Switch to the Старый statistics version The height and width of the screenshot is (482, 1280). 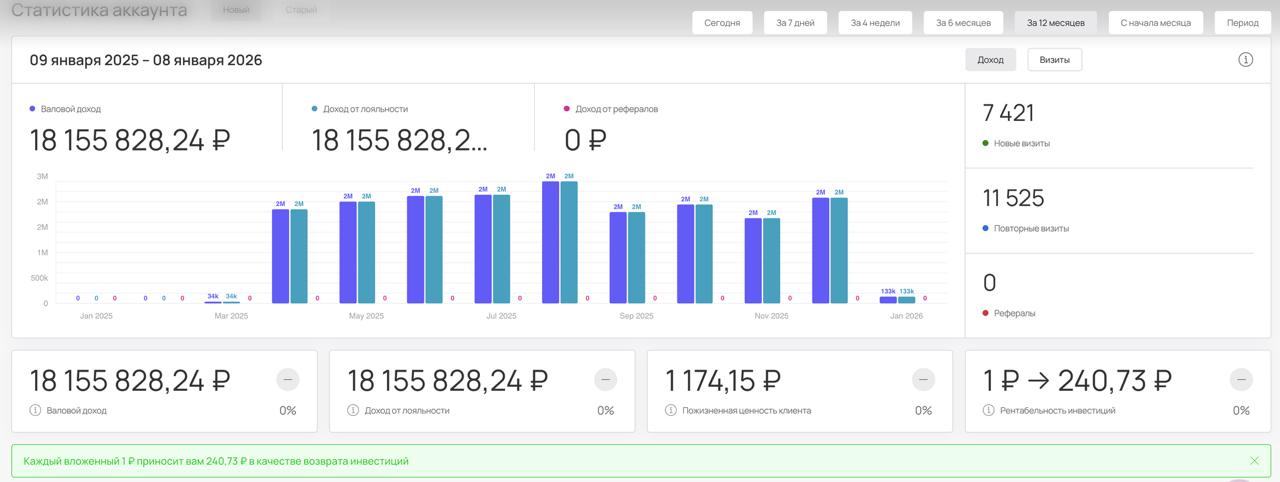tap(301, 10)
